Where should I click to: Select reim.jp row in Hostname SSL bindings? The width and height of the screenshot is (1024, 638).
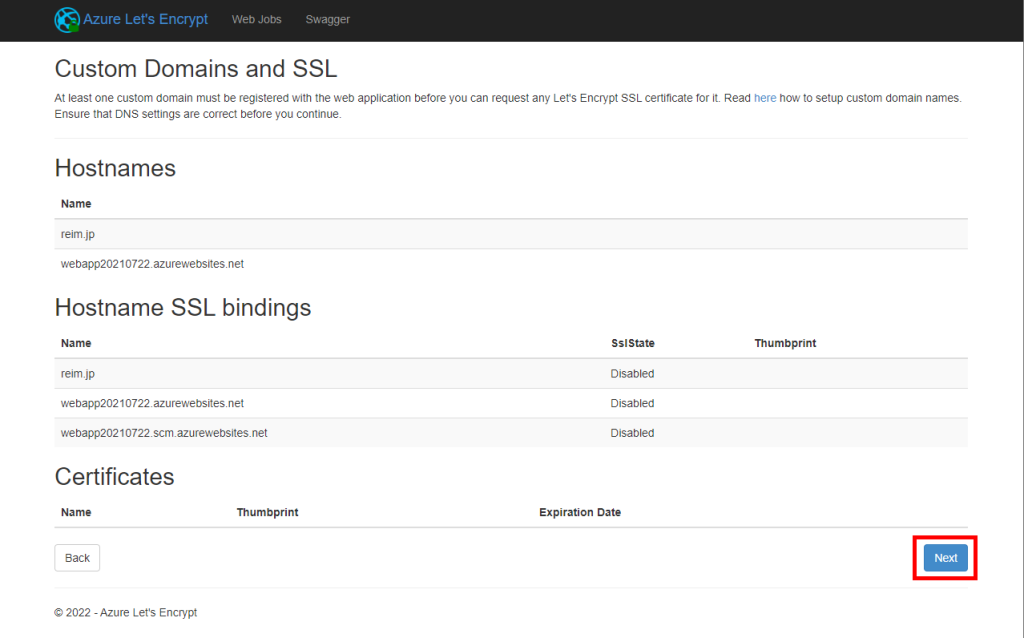(x=511, y=374)
